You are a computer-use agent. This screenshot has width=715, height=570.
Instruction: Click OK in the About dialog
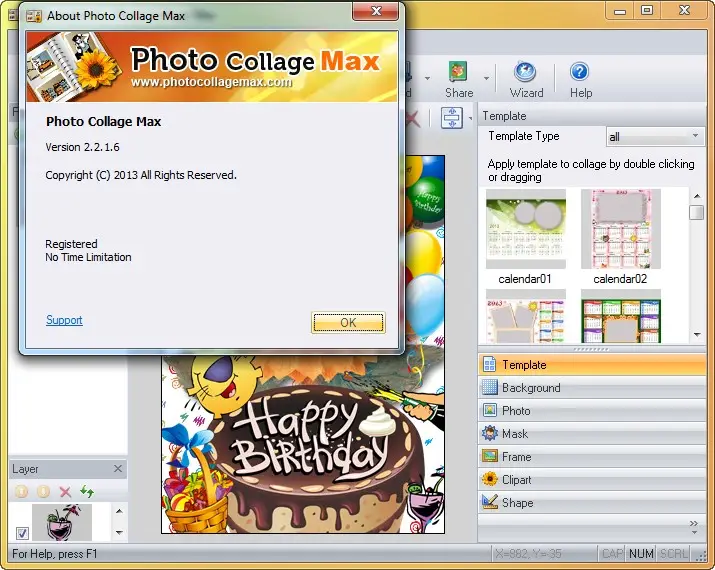[x=348, y=323]
